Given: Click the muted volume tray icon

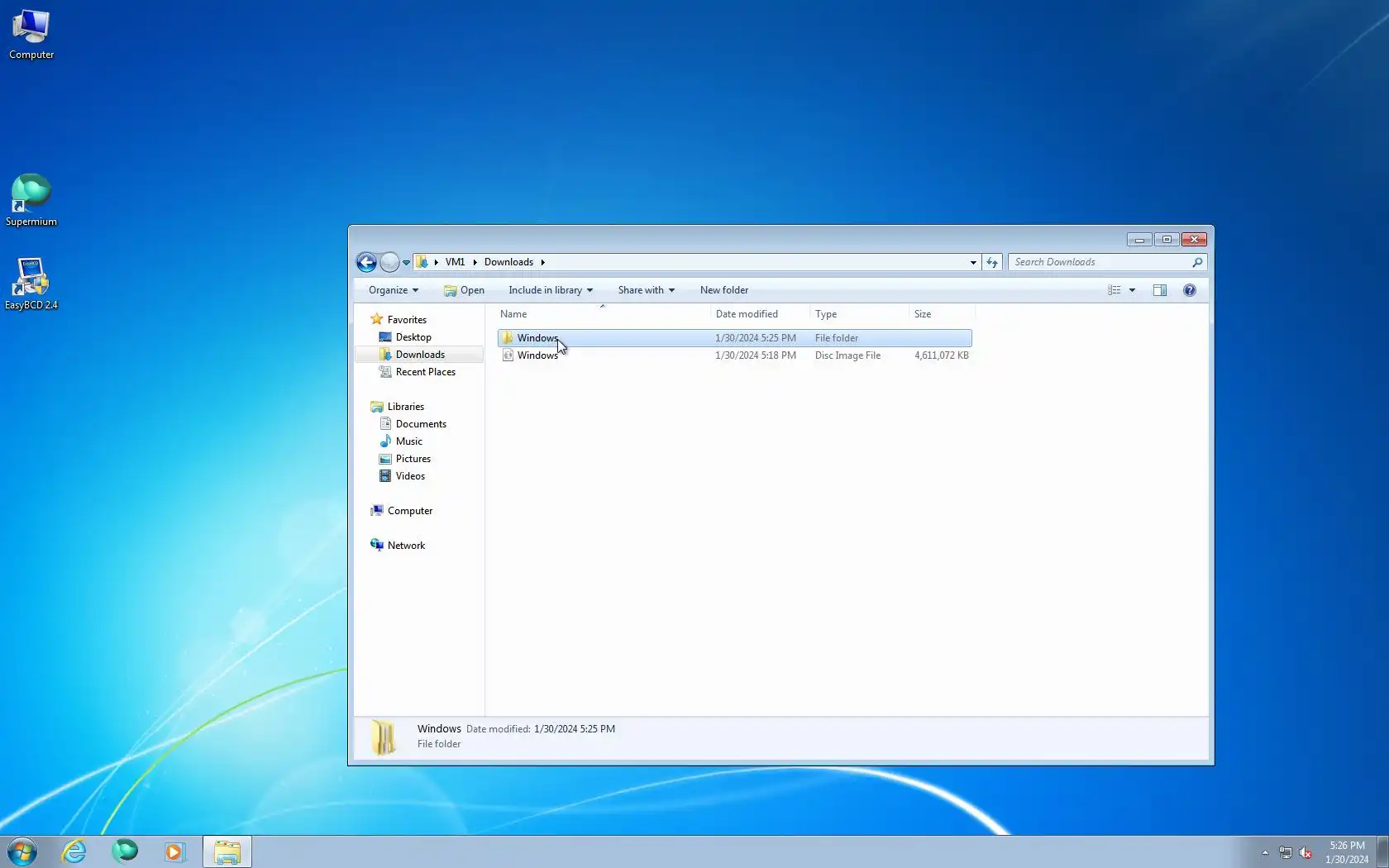Looking at the screenshot, I should [x=1306, y=852].
